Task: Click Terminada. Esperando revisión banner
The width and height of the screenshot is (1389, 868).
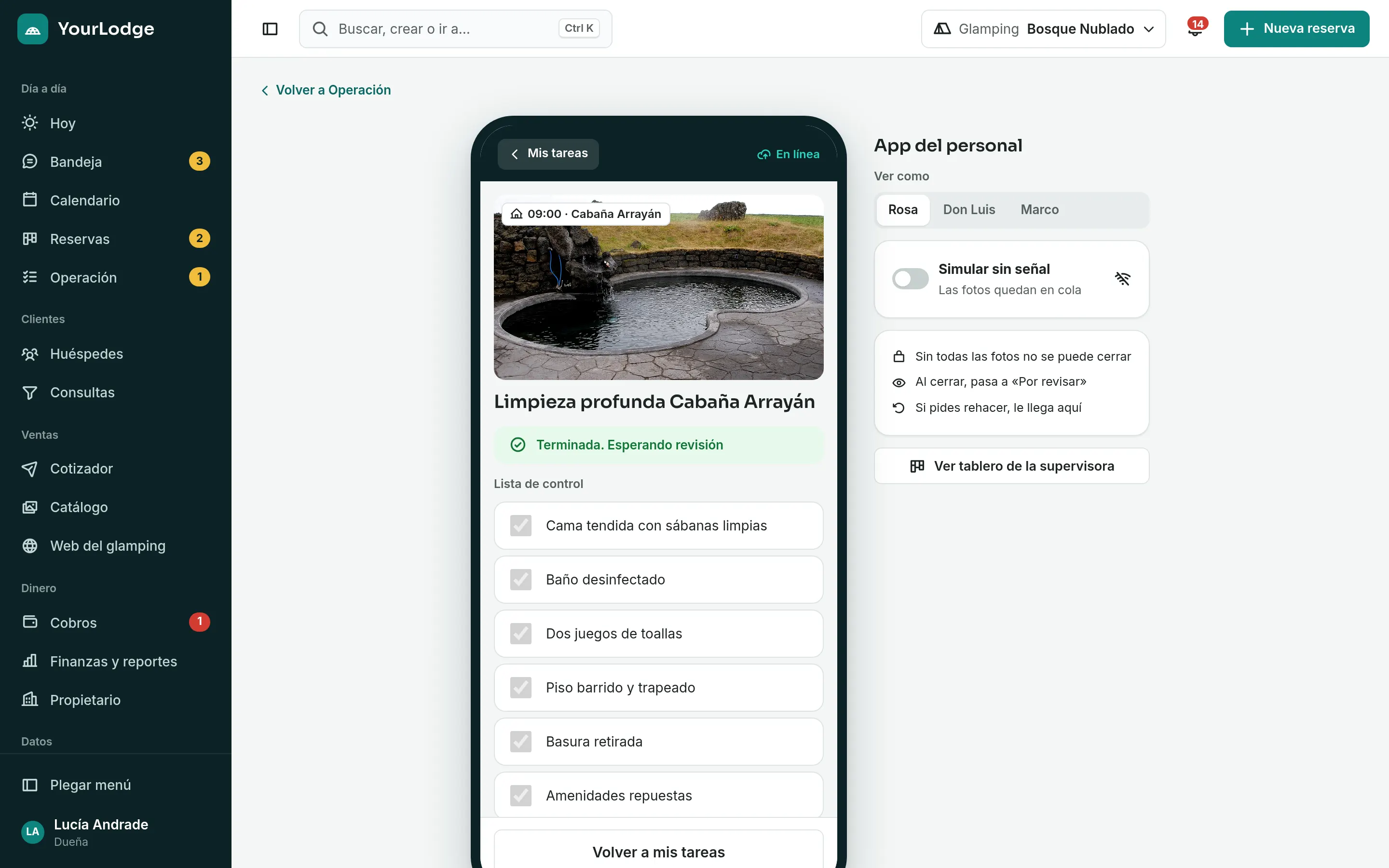Action: coord(658,445)
